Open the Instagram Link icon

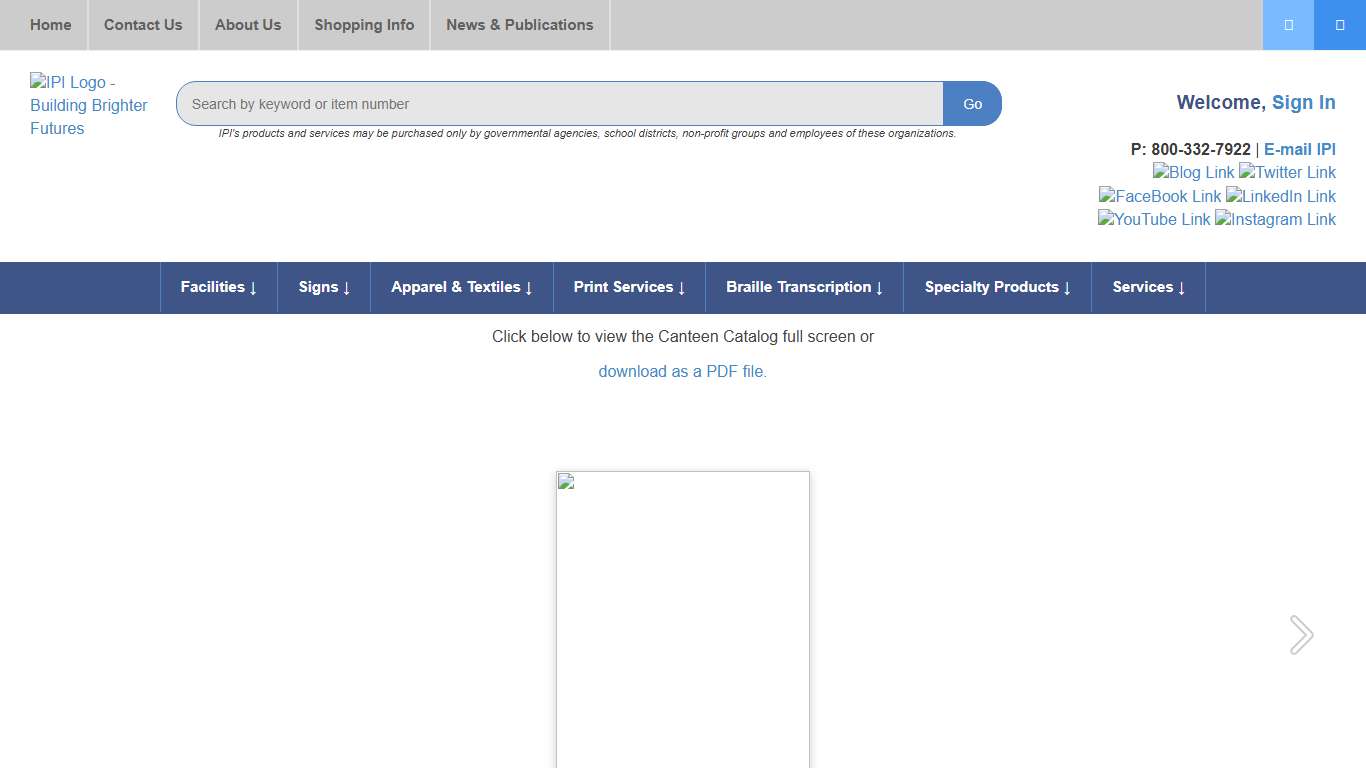click(1275, 220)
